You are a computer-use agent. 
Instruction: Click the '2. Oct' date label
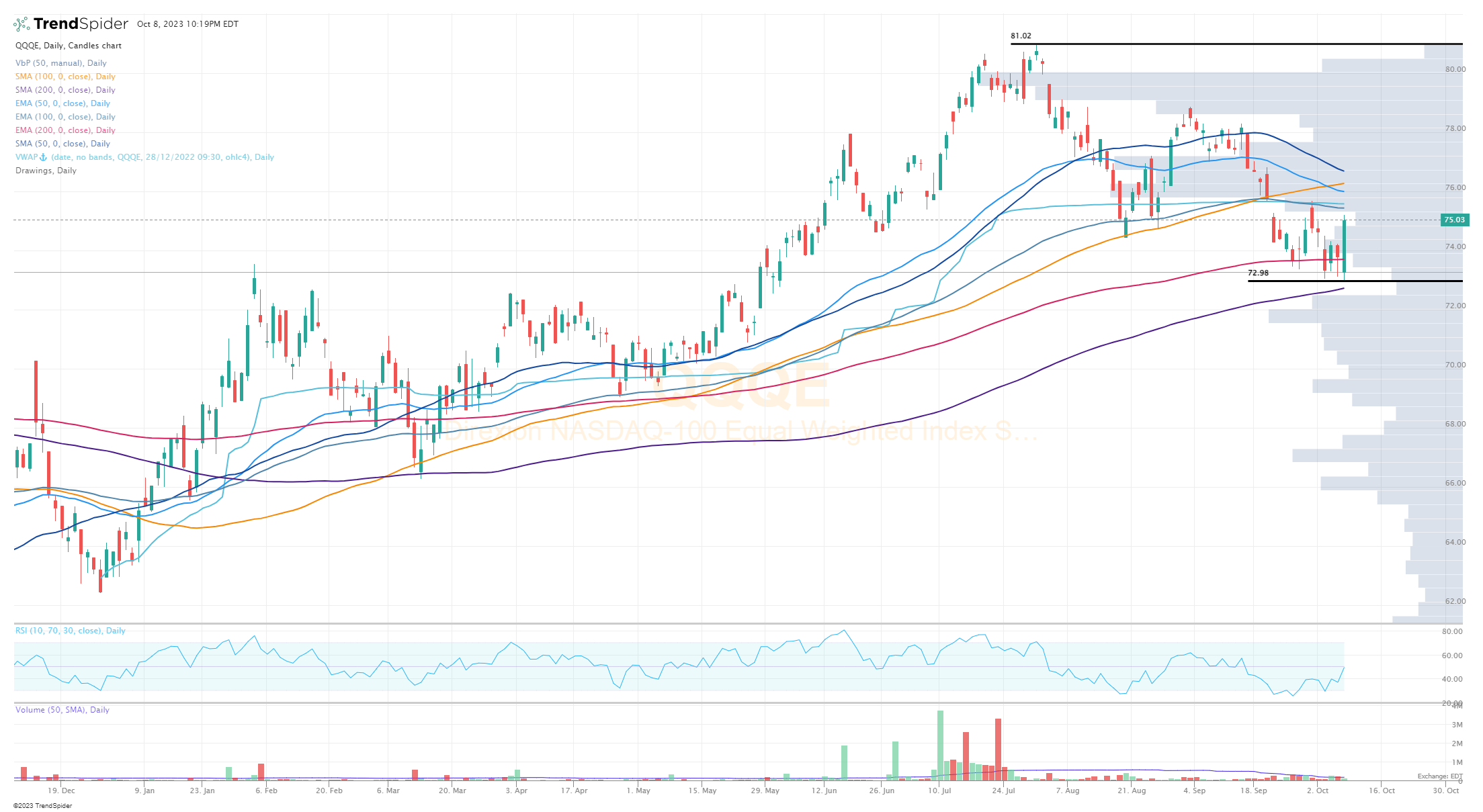pyautogui.click(x=1318, y=791)
